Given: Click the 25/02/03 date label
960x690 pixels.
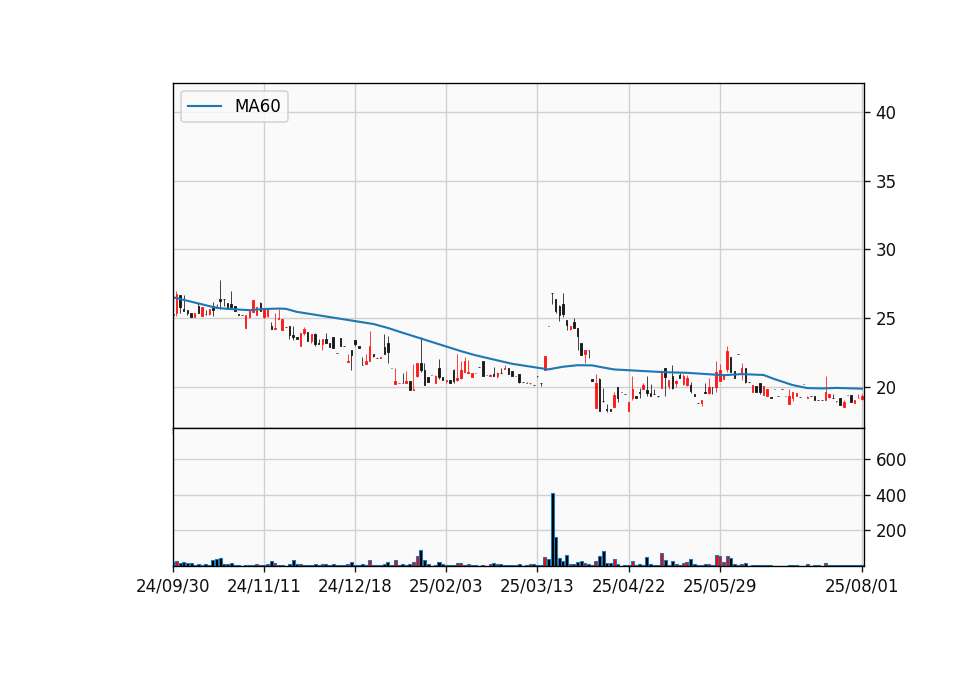Looking at the screenshot, I should 446,586.
